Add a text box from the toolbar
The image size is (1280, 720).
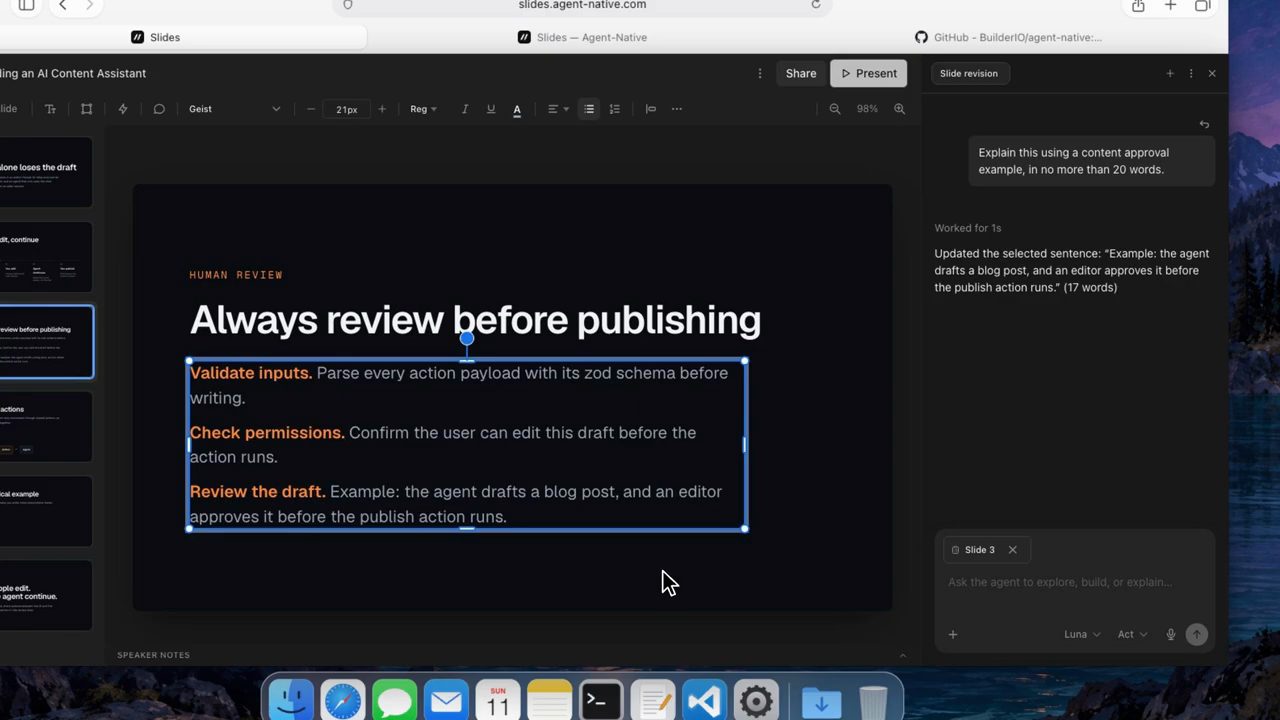pyautogui.click(x=50, y=109)
